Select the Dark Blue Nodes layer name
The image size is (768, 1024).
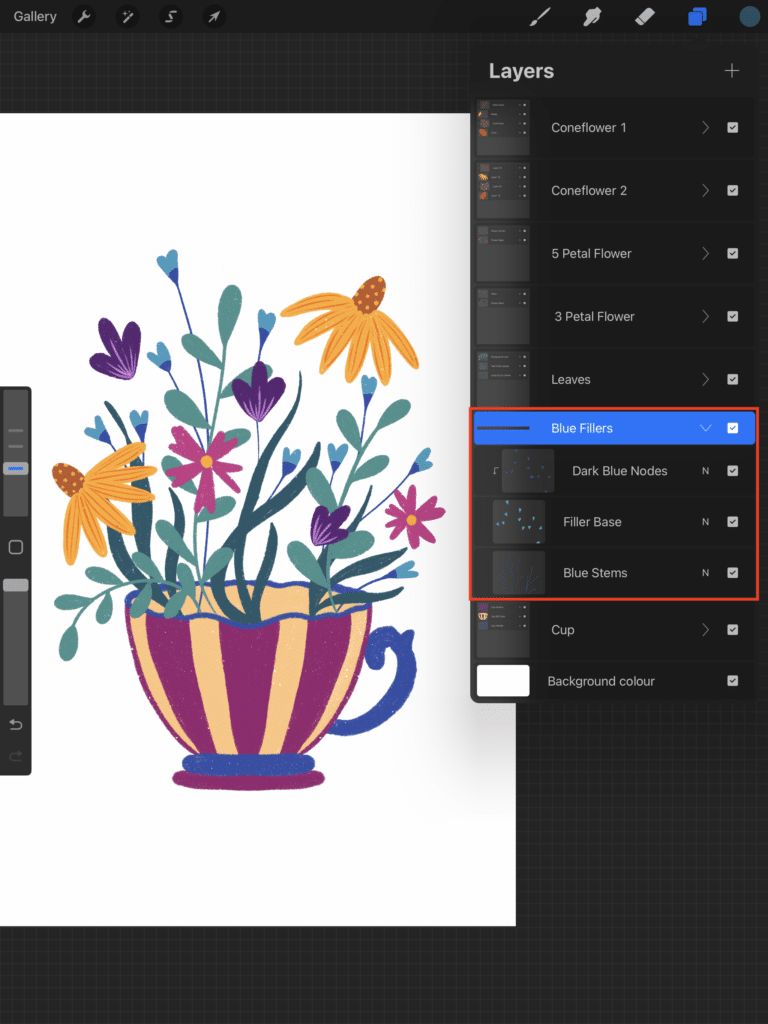(x=620, y=471)
